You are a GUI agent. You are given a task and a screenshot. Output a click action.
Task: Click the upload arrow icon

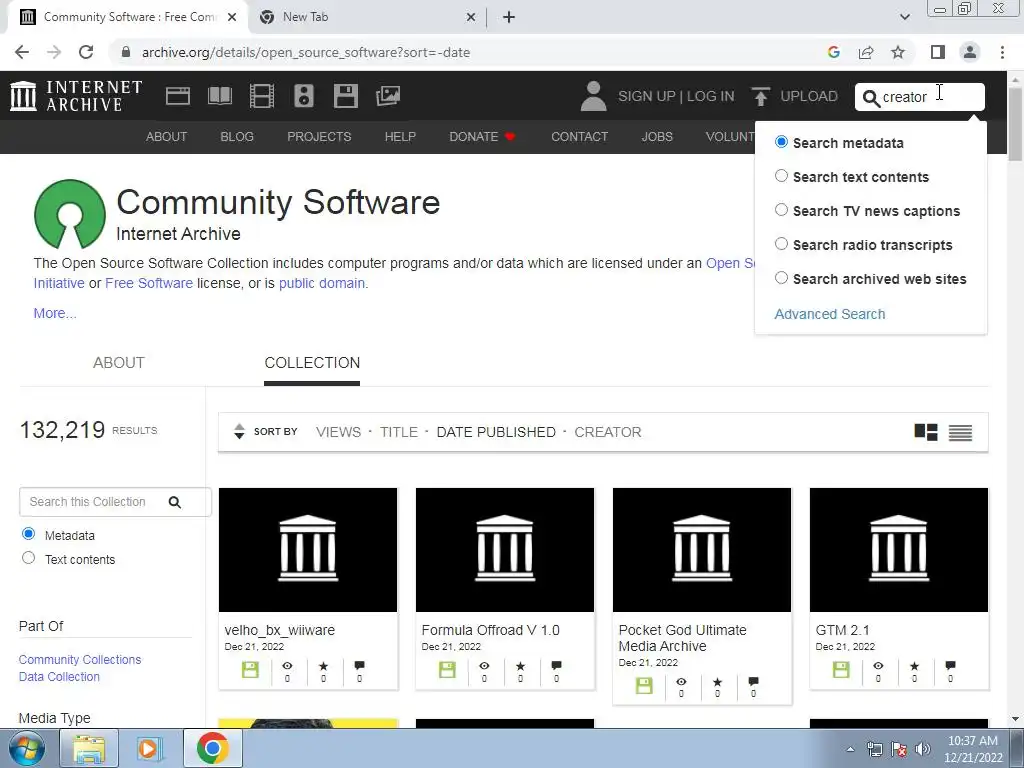[760, 96]
